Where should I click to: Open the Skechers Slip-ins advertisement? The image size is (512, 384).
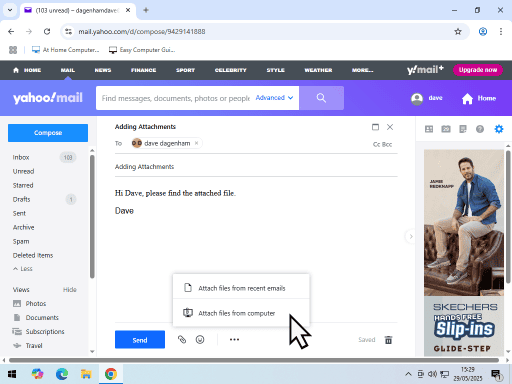pyautogui.click(x=464, y=253)
